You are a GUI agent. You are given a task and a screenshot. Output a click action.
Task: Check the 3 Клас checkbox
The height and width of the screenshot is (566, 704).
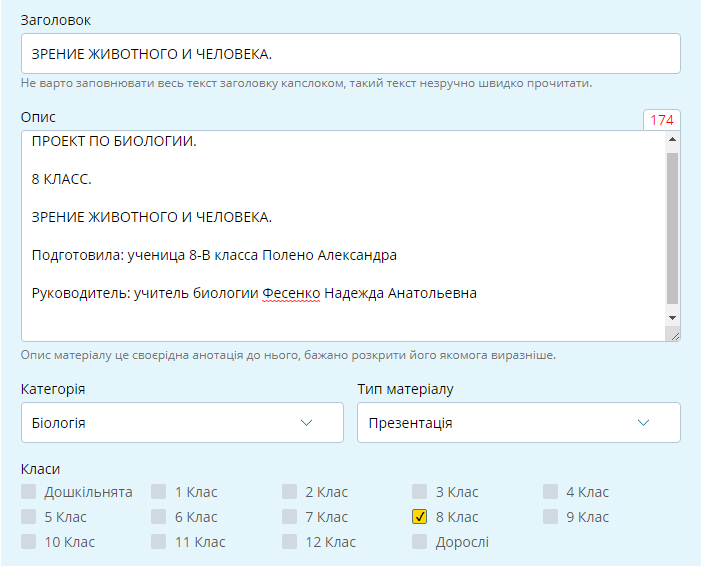(x=419, y=491)
